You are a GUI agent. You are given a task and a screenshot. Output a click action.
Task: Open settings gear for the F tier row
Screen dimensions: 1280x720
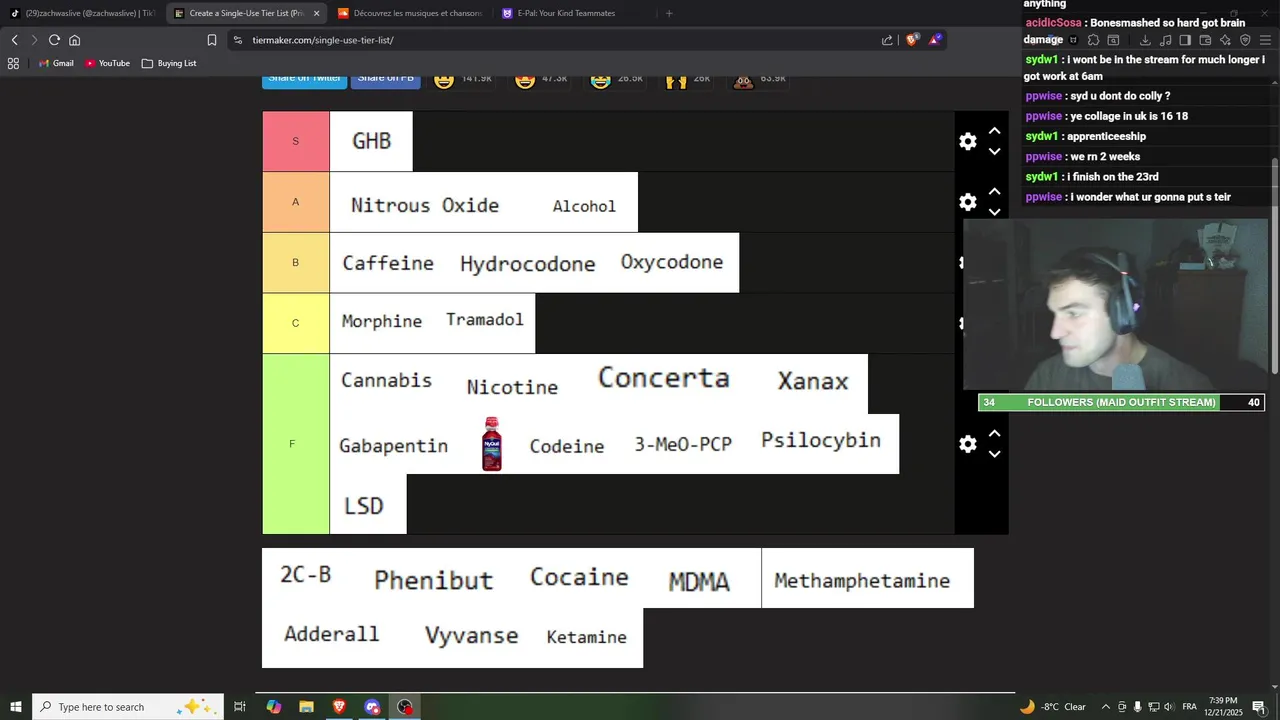967,444
